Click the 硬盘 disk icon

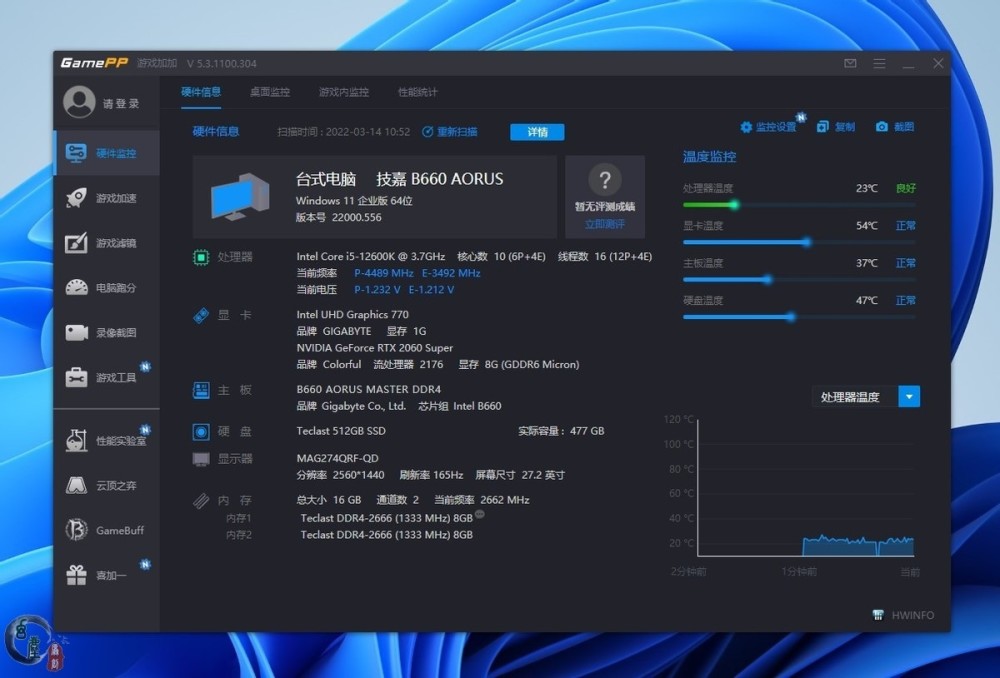point(201,432)
